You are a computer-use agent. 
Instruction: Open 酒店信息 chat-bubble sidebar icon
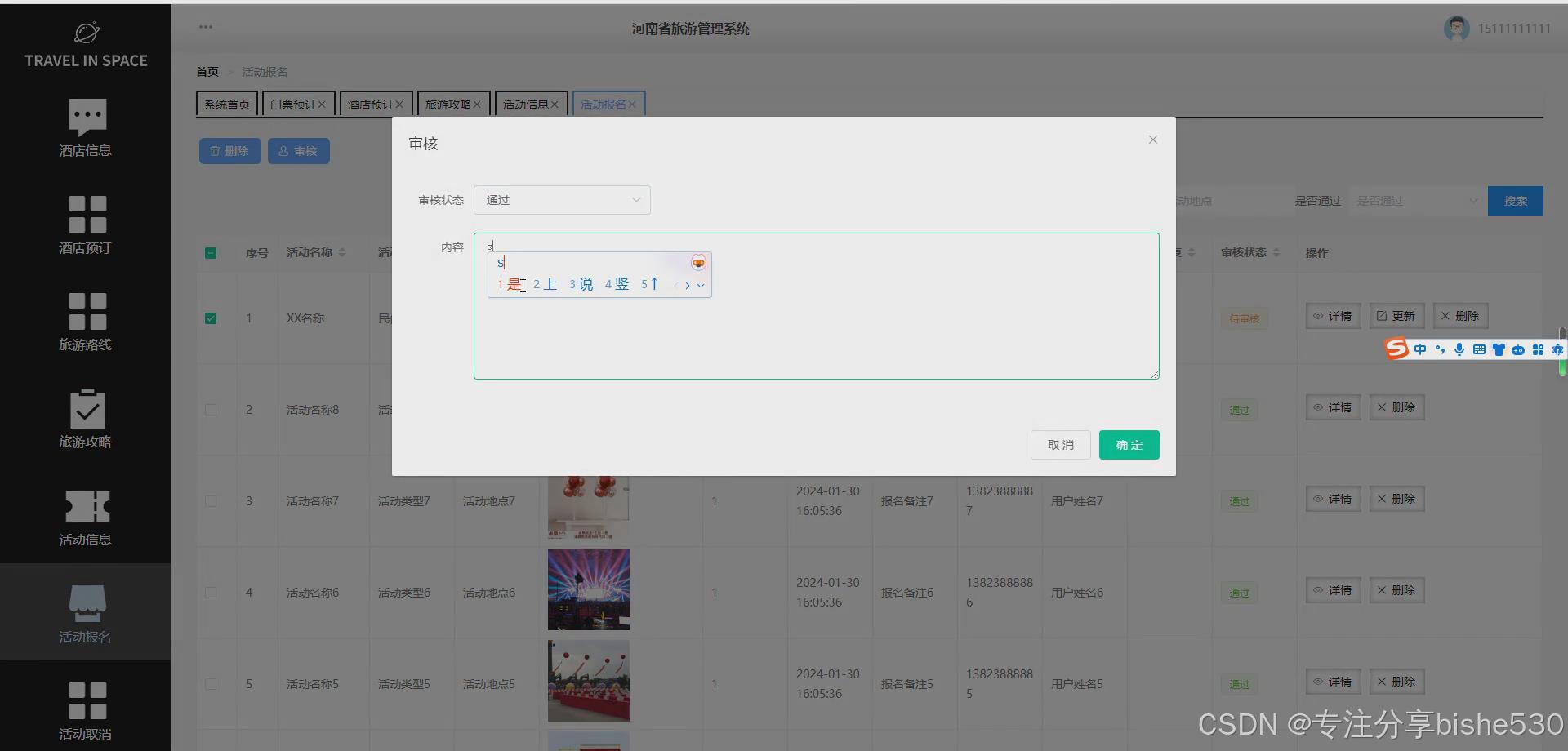coord(87,117)
